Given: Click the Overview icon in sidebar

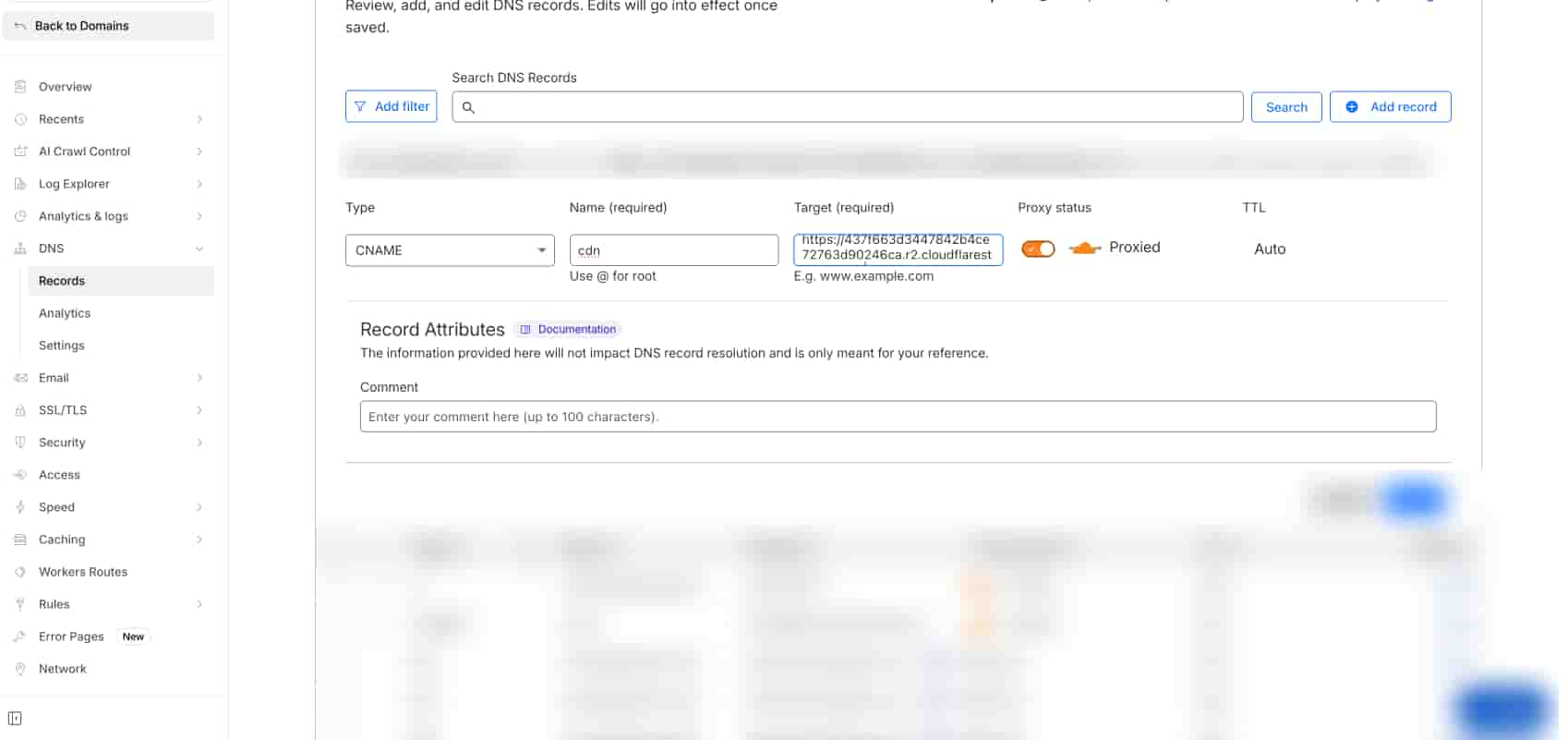Looking at the screenshot, I should (x=20, y=87).
